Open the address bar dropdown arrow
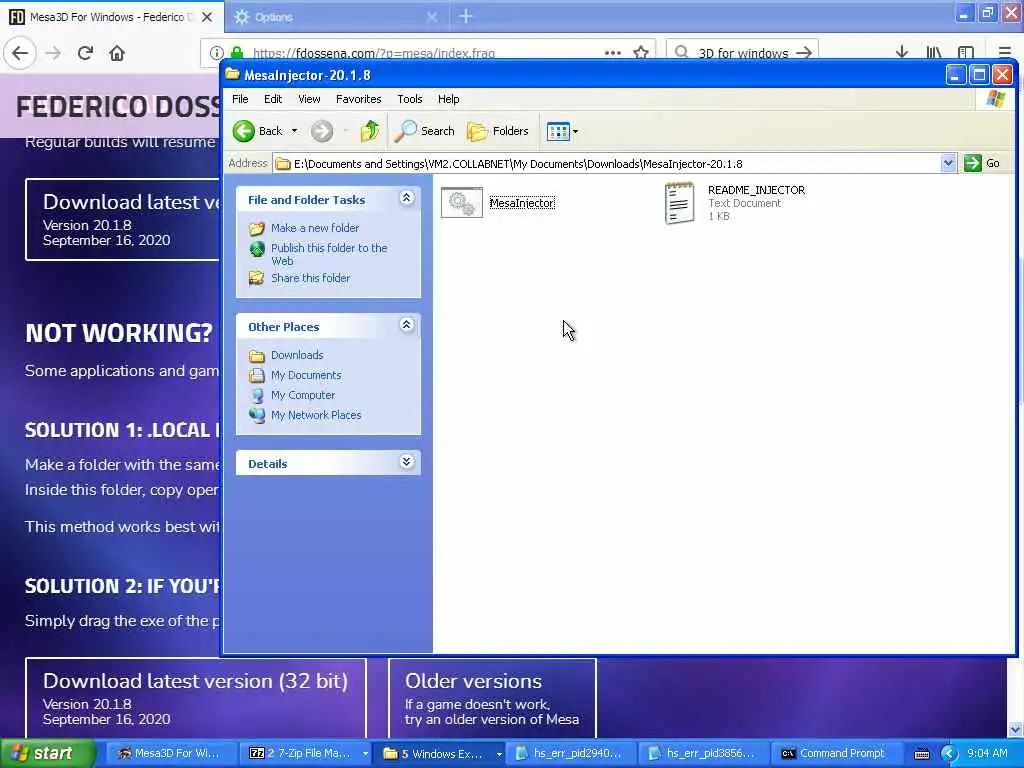This screenshot has width=1024, height=768. coord(948,163)
